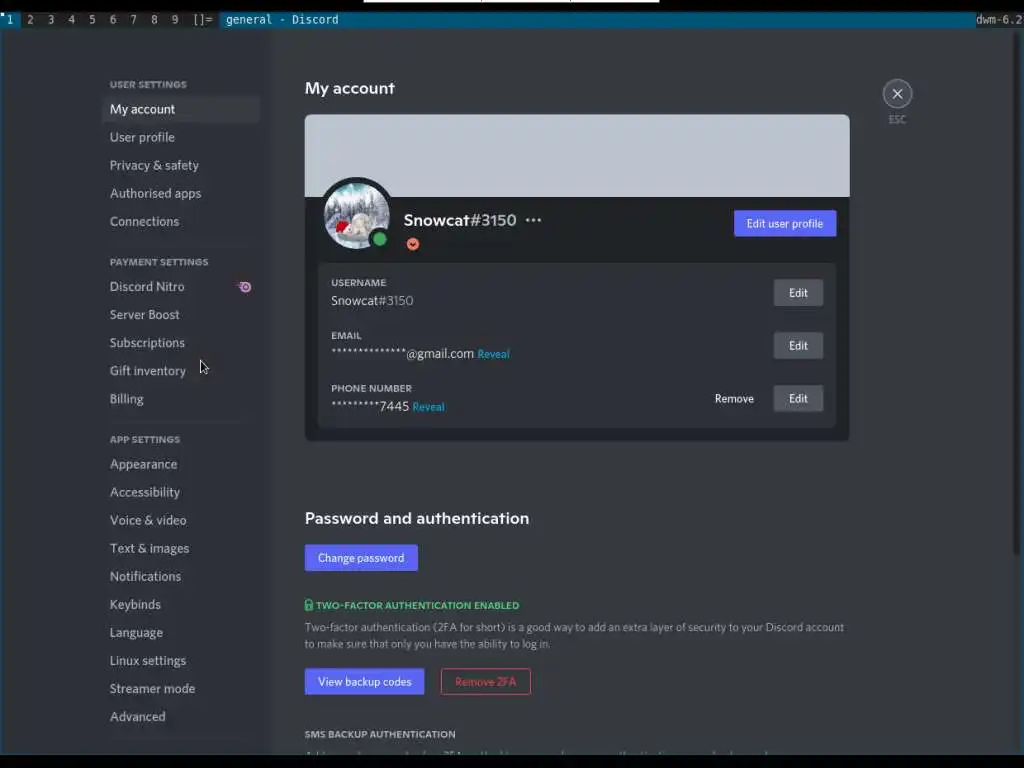Screen dimensions: 1024x768
Task: Switch to dwm workspace tag 2
Action: (x=30, y=20)
